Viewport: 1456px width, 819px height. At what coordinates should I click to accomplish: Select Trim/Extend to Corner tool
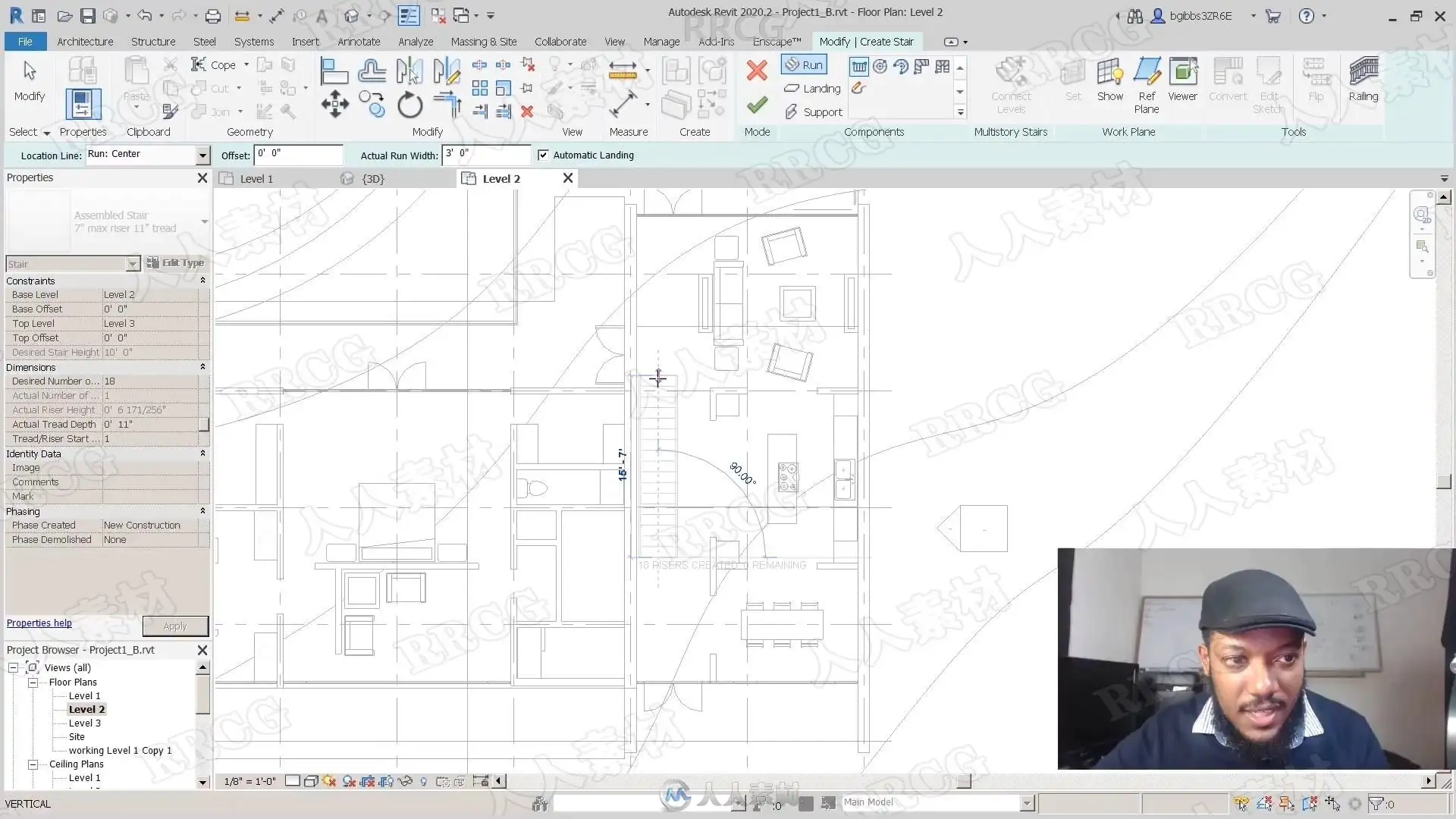447,104
